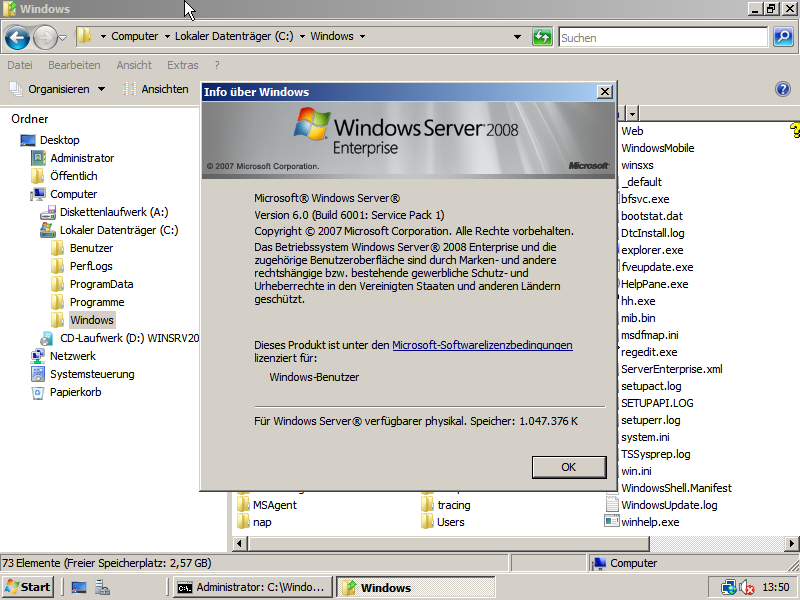Click the Start button on taskbar
This screenshot has height=600, width=800.
pos(28,587)
